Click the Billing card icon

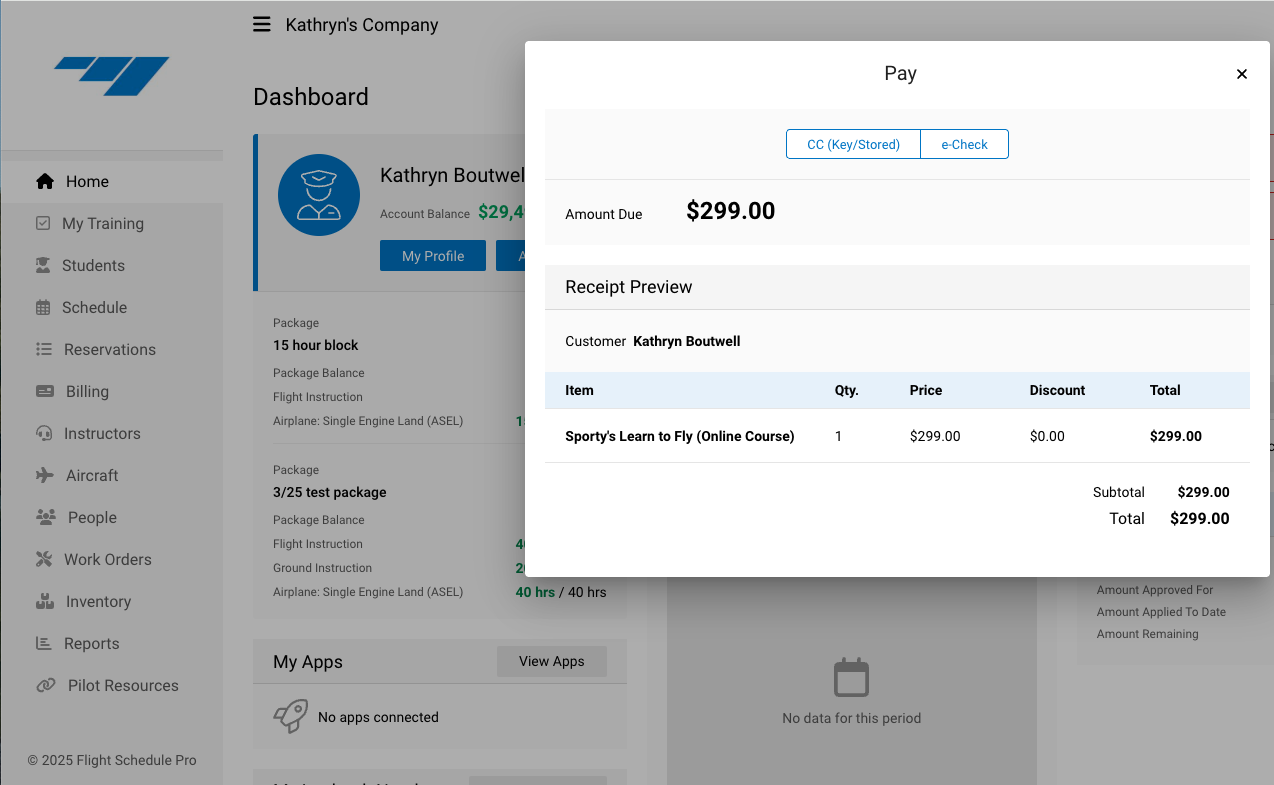coord(45,391)
